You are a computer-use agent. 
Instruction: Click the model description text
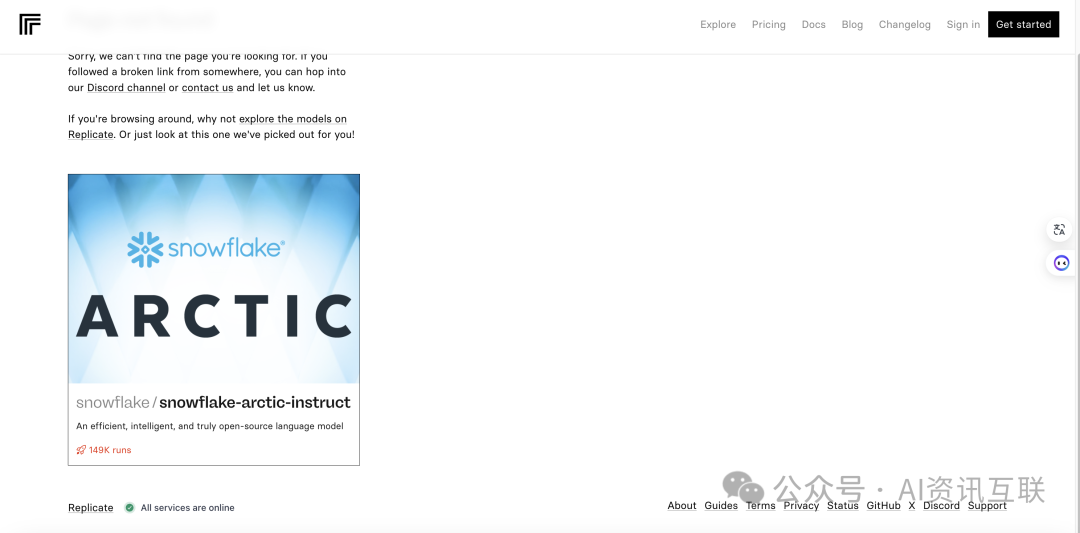click(209, 426)
